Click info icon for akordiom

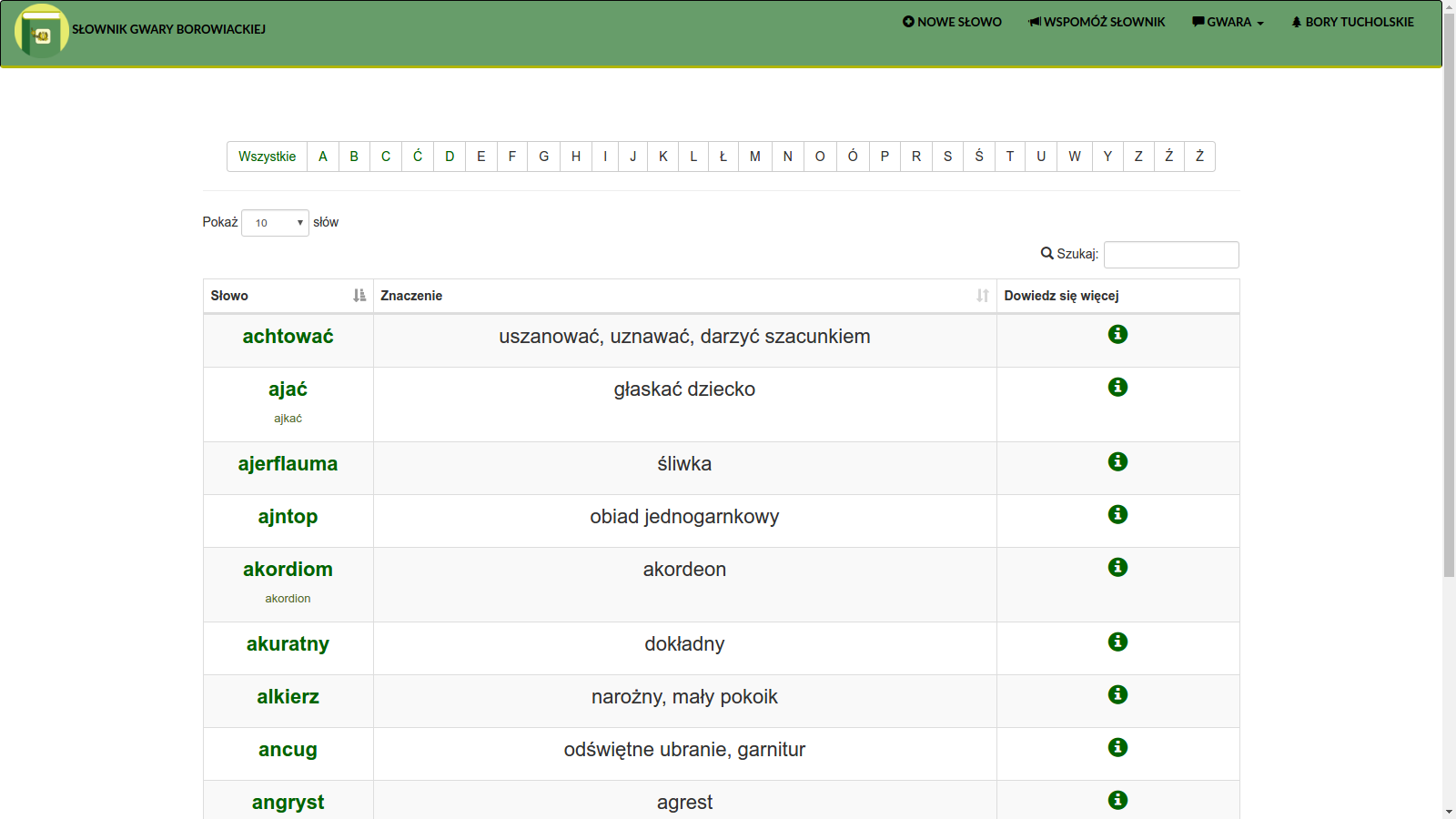click(1117, 567)
